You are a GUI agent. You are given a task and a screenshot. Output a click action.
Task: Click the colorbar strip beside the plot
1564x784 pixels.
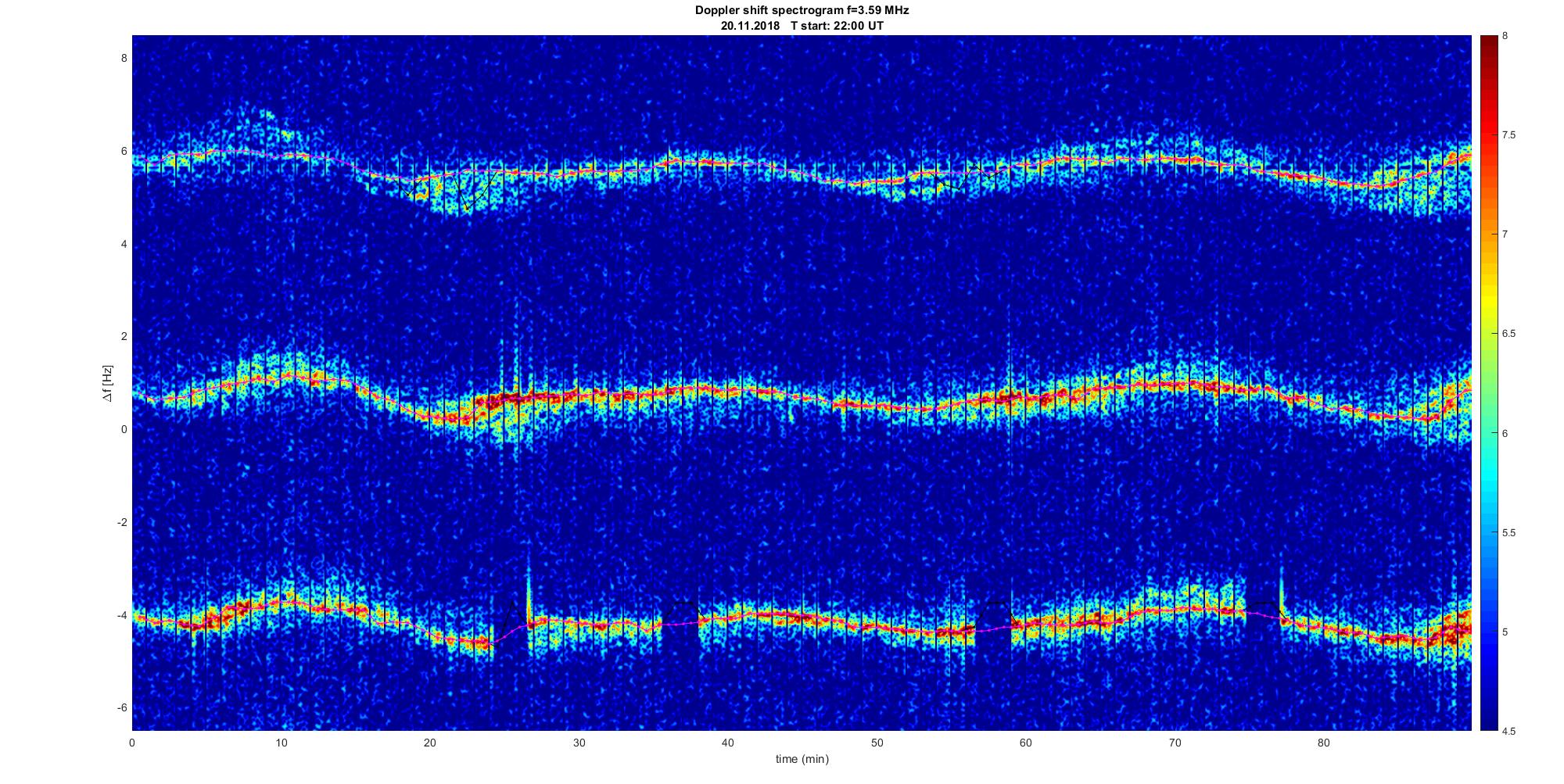point(1488,383)
